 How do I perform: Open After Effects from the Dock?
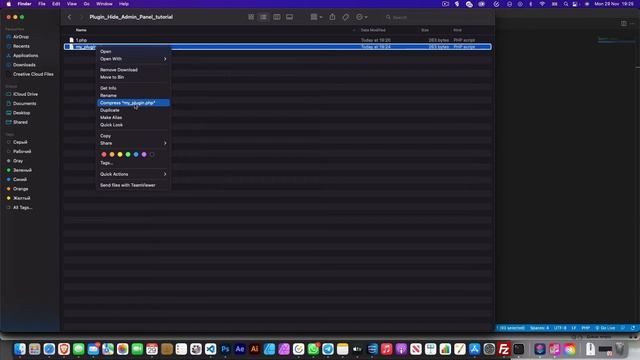click(x=240, y=349)
